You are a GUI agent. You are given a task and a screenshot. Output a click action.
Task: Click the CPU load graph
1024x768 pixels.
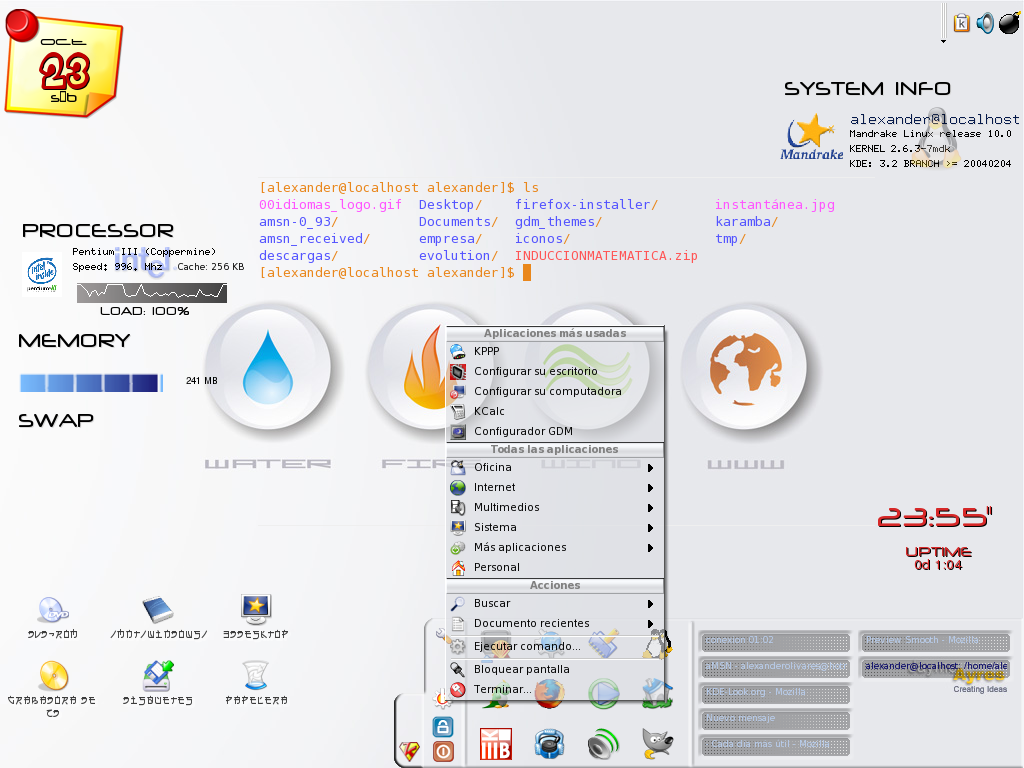(x=152, y=293)
